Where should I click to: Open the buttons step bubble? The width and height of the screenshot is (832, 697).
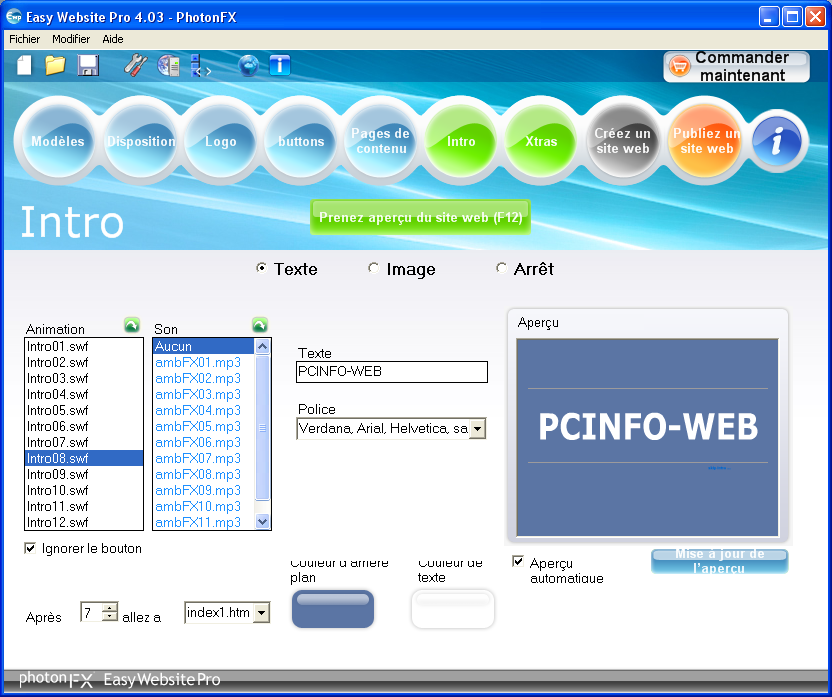pos(301,141)
